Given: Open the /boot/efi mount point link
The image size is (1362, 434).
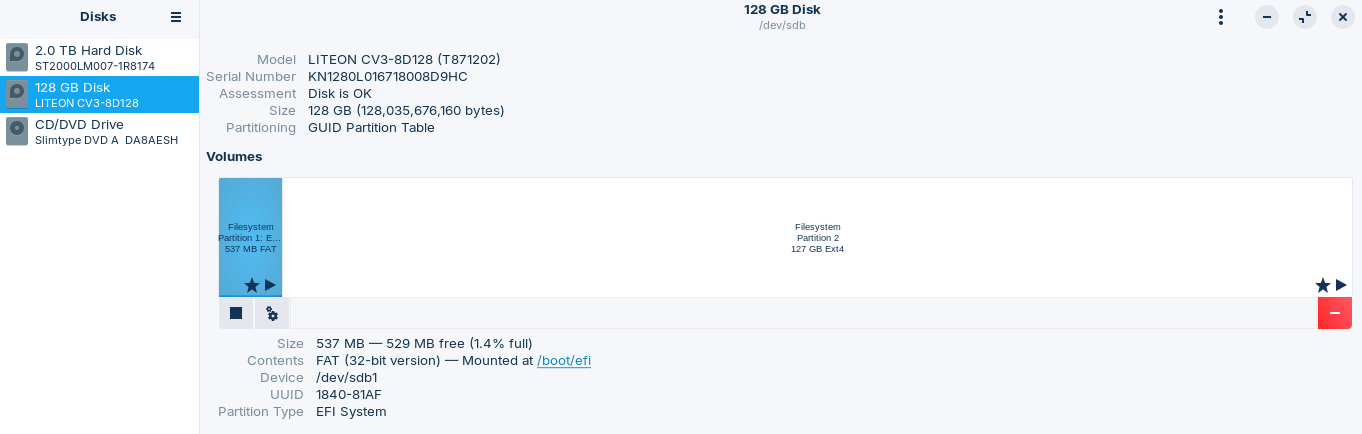Looking at the screenshot, I should click(563, 361).
